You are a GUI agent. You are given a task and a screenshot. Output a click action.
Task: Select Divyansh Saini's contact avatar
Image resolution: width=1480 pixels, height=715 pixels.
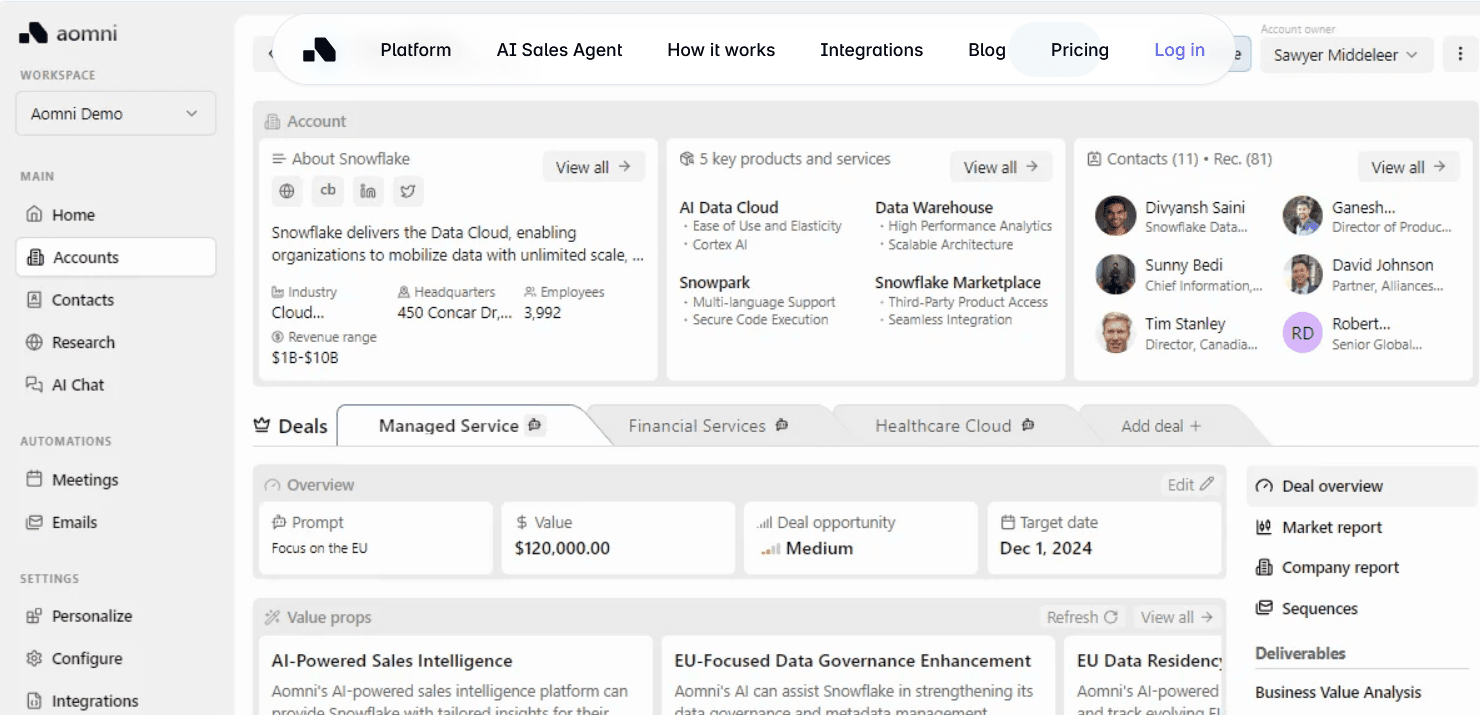coord(1115,216)
